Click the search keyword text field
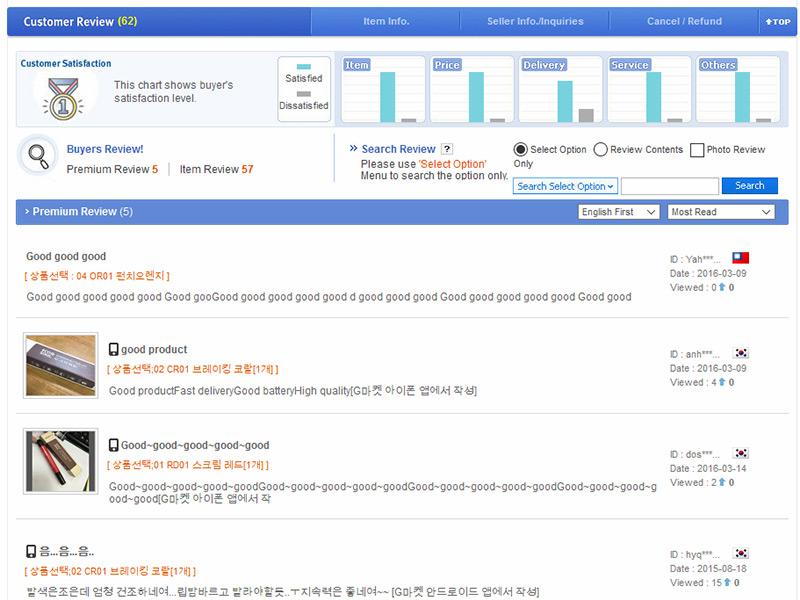Viewport: 800px width, 600px height. coord(669,186)
